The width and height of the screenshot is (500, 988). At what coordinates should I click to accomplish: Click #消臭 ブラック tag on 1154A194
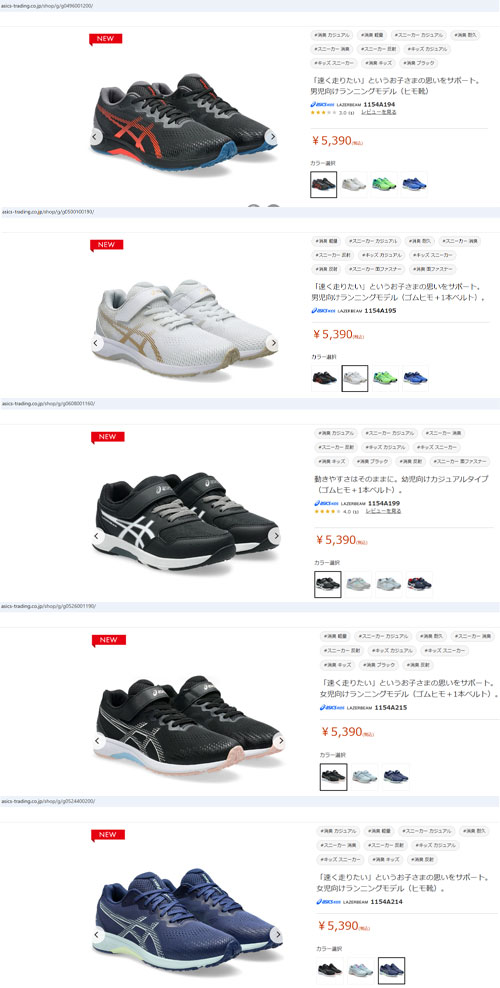(419, 63)
